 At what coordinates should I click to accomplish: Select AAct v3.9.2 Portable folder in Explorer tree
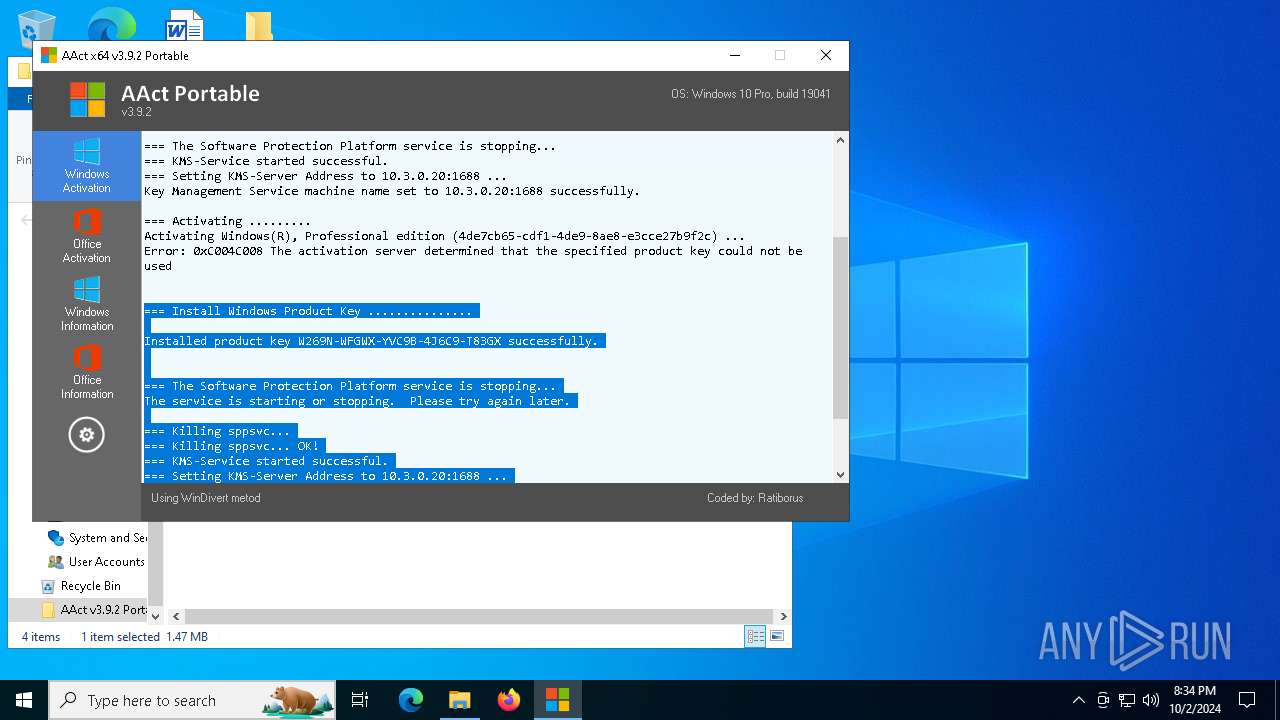(93, 610)
